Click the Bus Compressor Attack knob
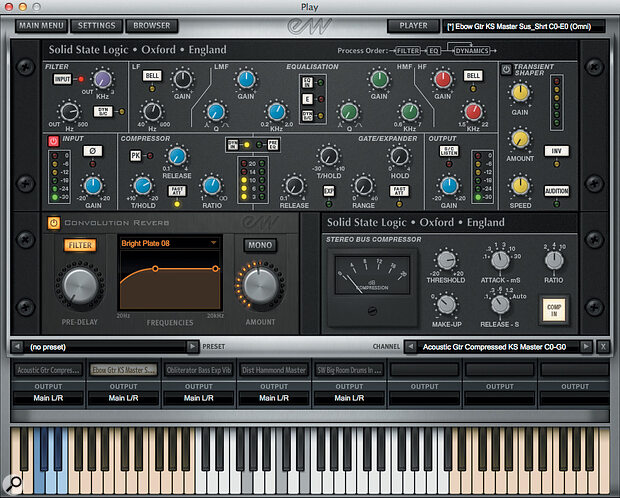 [x=500, y=260]
